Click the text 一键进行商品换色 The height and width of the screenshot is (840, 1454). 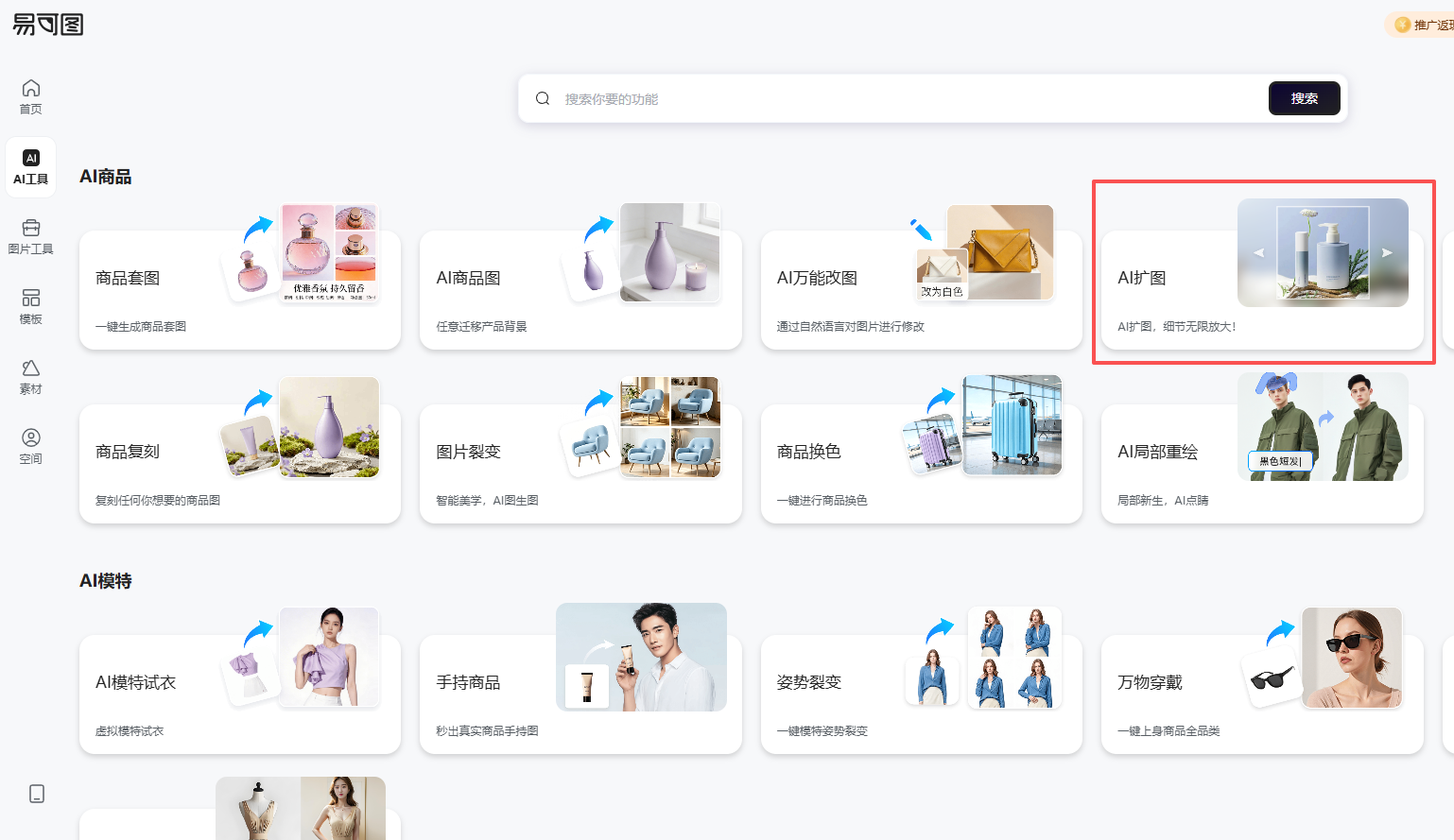coord(822,501)
